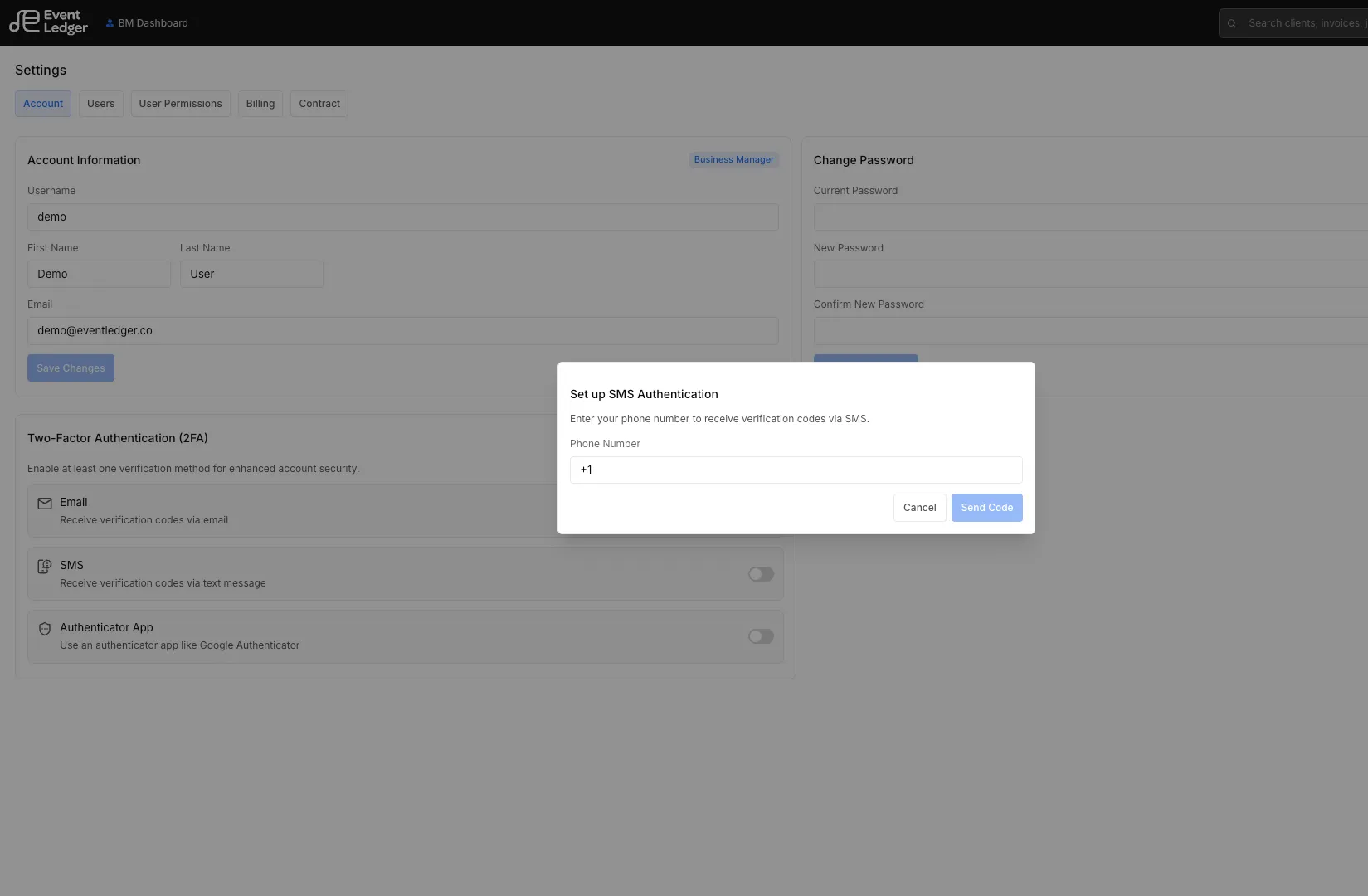The height and width of the screenshot is (896, 1368).
Task: Click the SMS phone message icon
Action: 45,567
